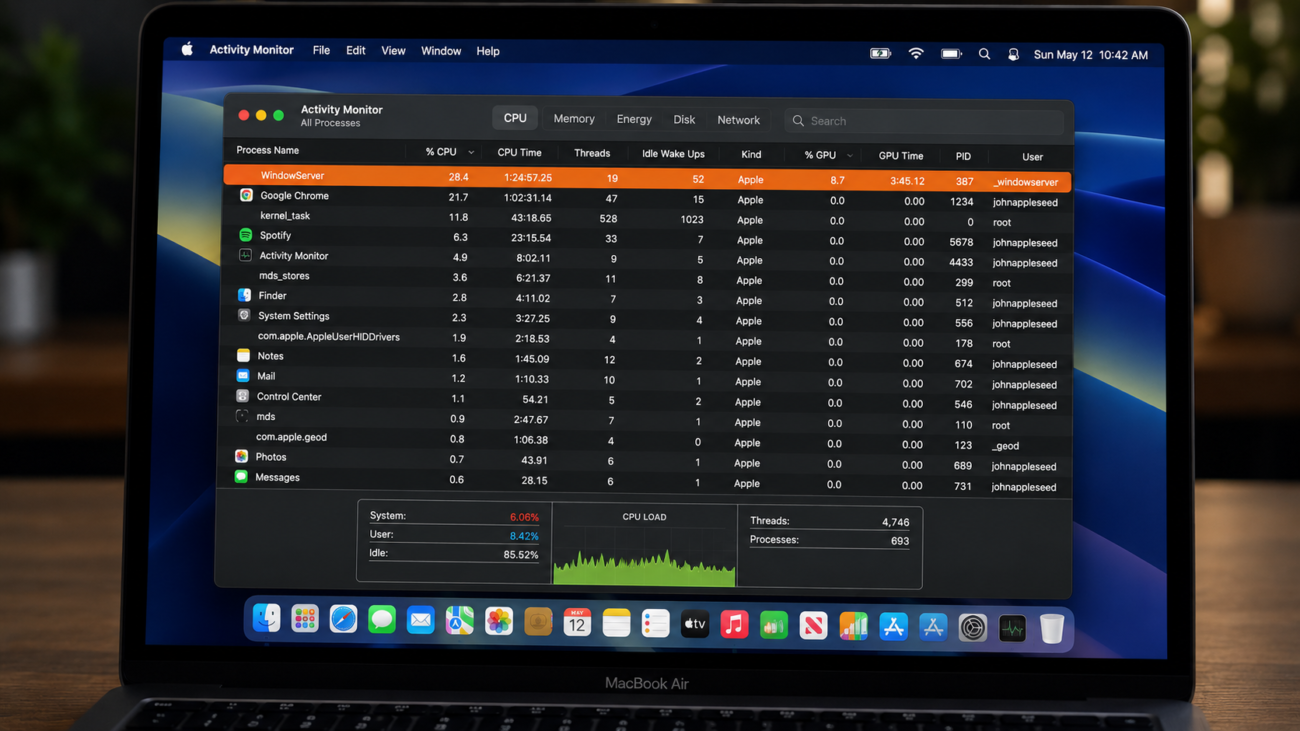Sort by Threads column header

click(592, 153)
